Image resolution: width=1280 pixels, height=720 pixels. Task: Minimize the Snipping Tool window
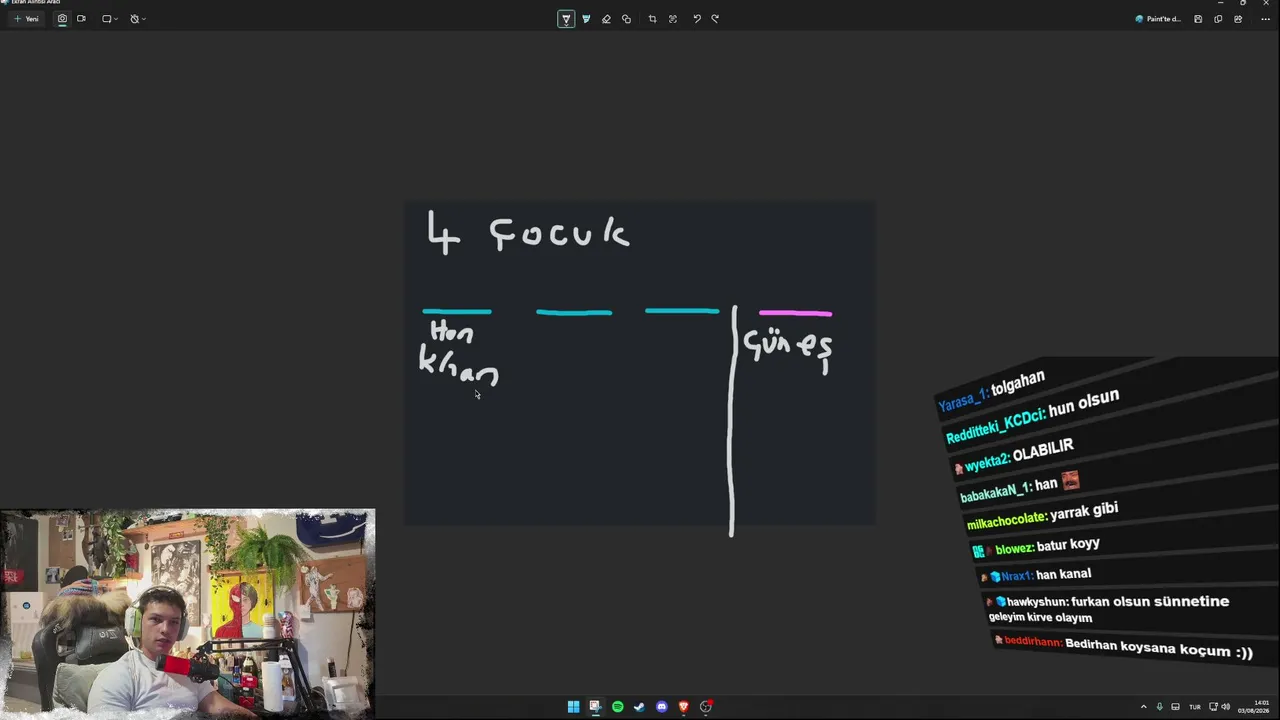[x=1220, y=3]
